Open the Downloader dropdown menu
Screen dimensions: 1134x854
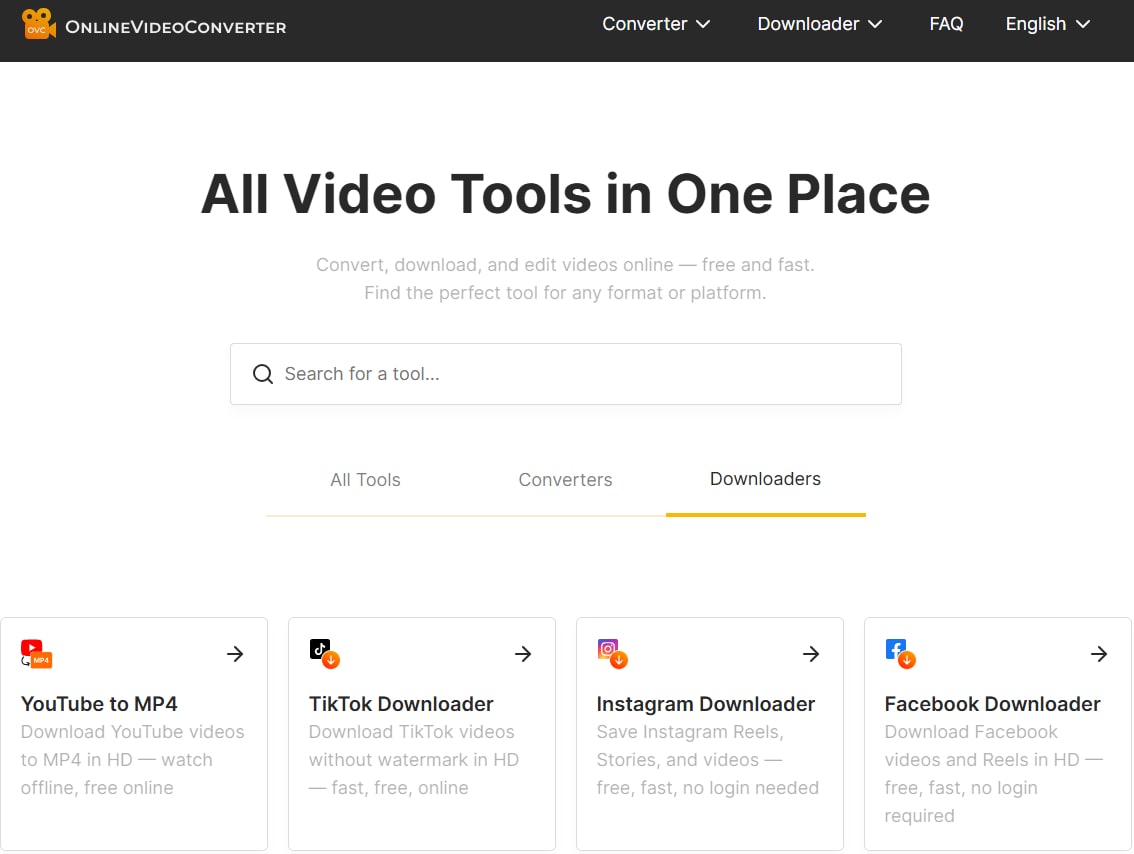tap(819, 24)
